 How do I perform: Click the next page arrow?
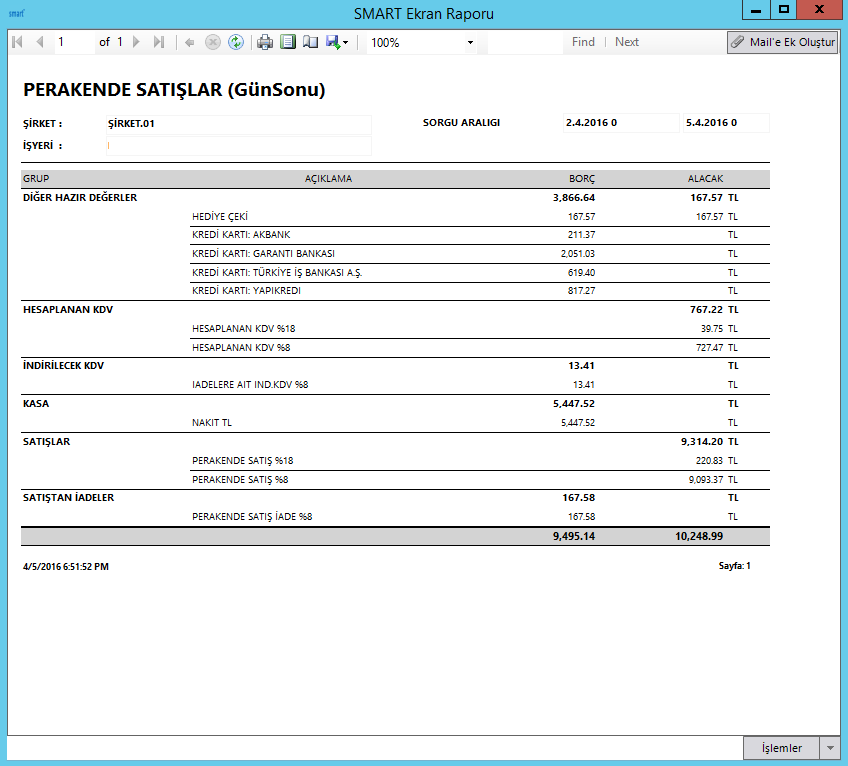[x=137, y=42]
